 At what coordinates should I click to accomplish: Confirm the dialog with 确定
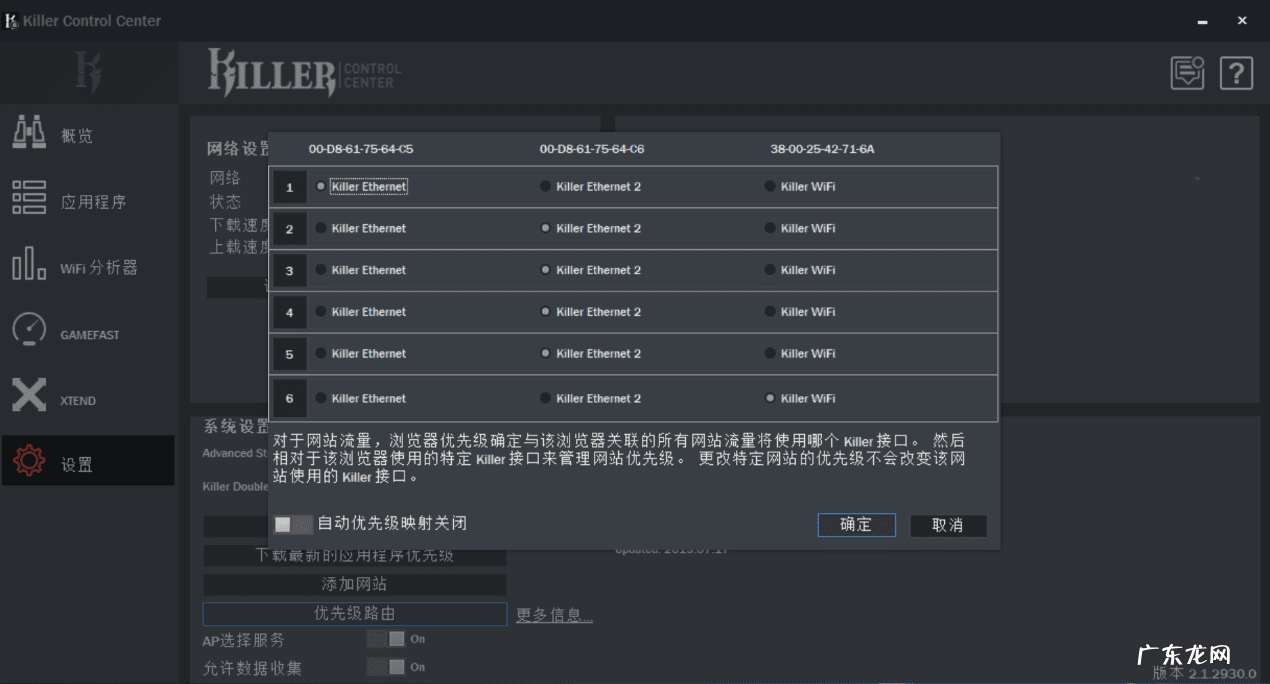856,524
